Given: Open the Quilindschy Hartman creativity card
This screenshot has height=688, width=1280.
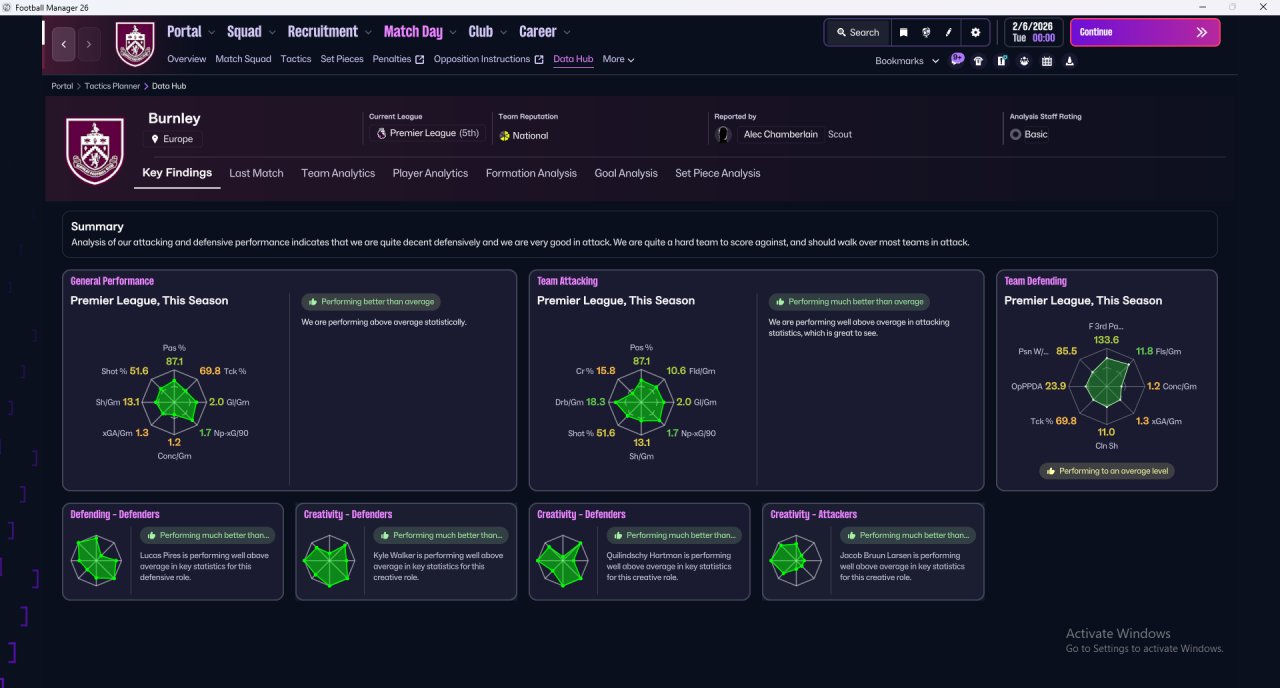Looking at the screenshot, I should tap(639, 551).
